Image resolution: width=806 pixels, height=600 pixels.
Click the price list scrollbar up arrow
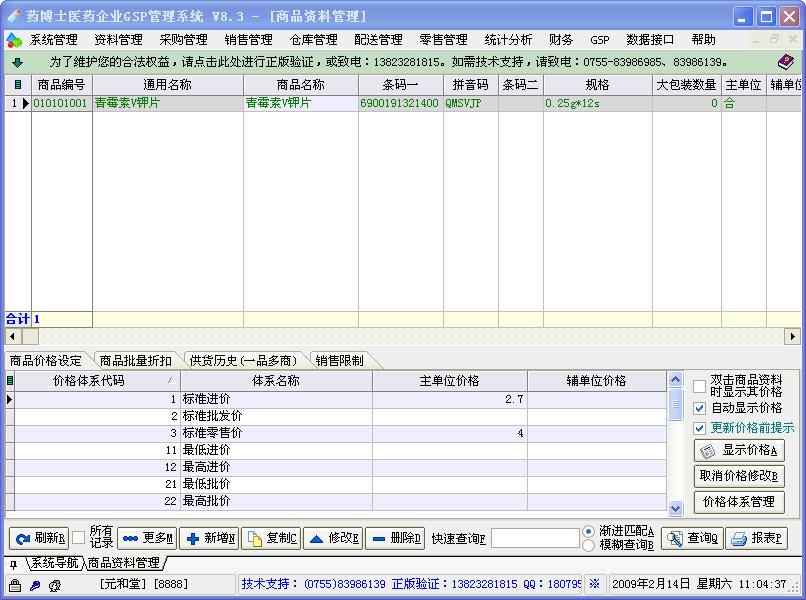tap(675, 380)
